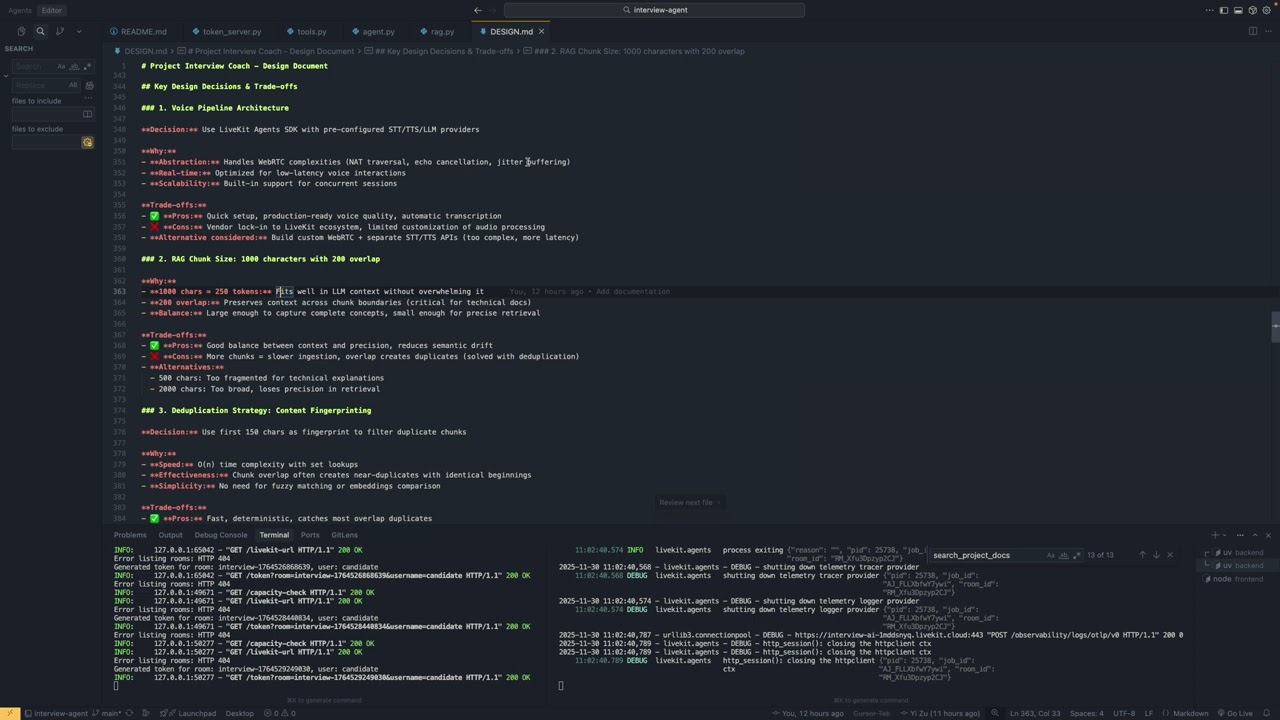Toggle bottom panel layout icon
This screenshot has height=720, width=1280.
coord(1238,10)
